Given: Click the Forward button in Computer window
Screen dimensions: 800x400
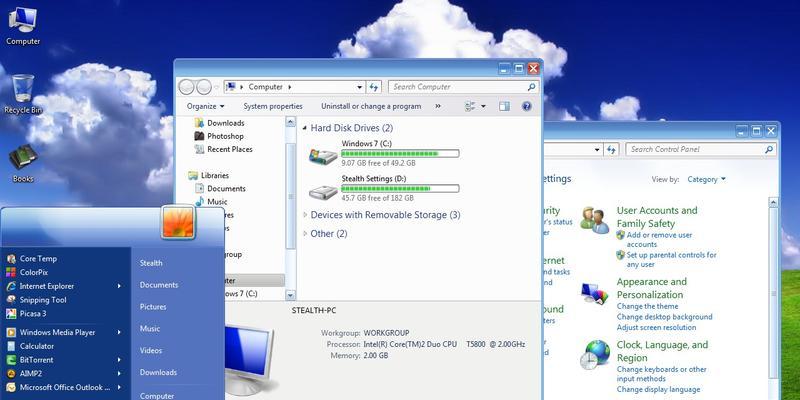Looking at the screenshot, I should pos(204,87).
